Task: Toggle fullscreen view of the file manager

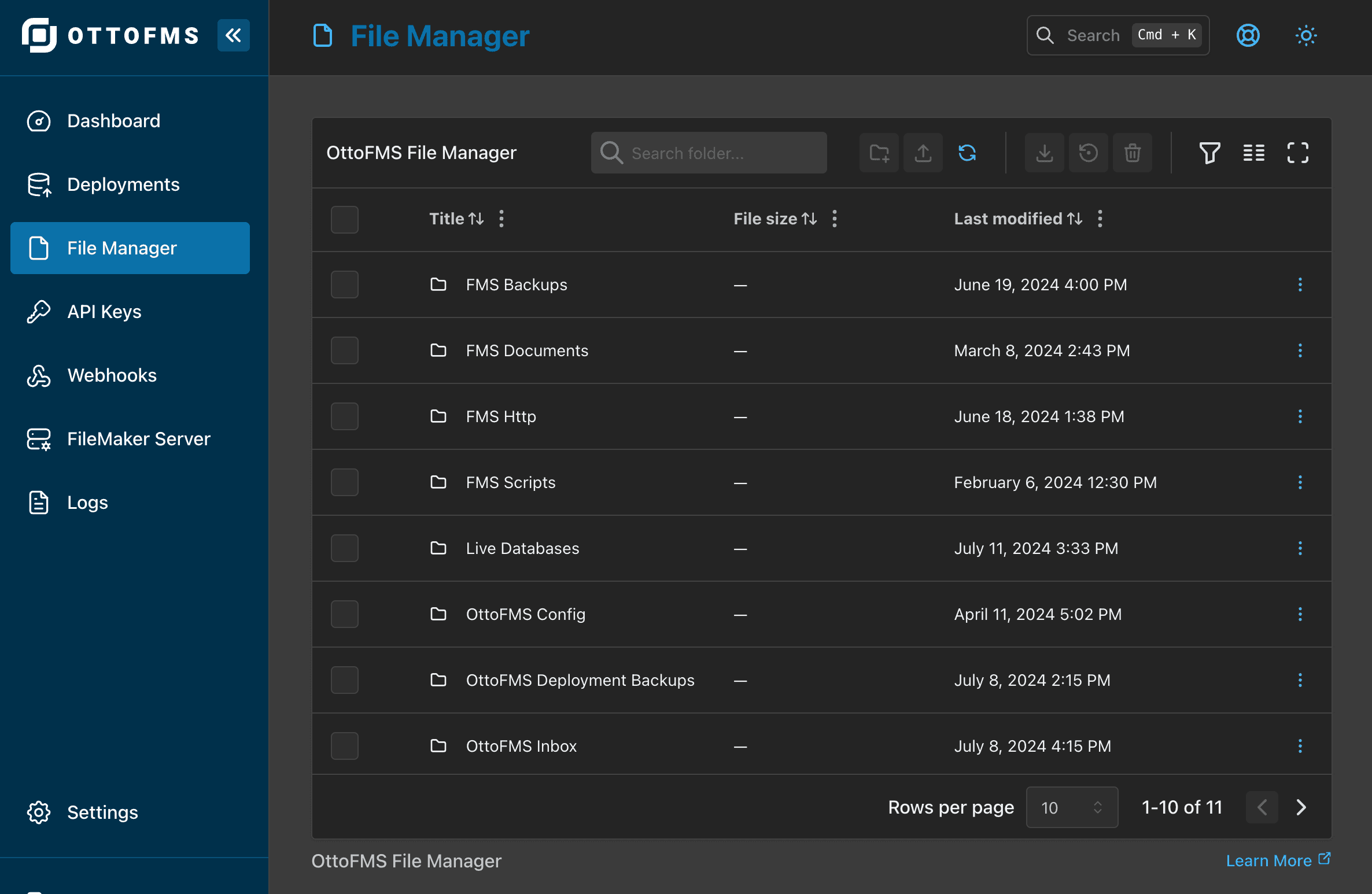Action: coord(1297,153)
